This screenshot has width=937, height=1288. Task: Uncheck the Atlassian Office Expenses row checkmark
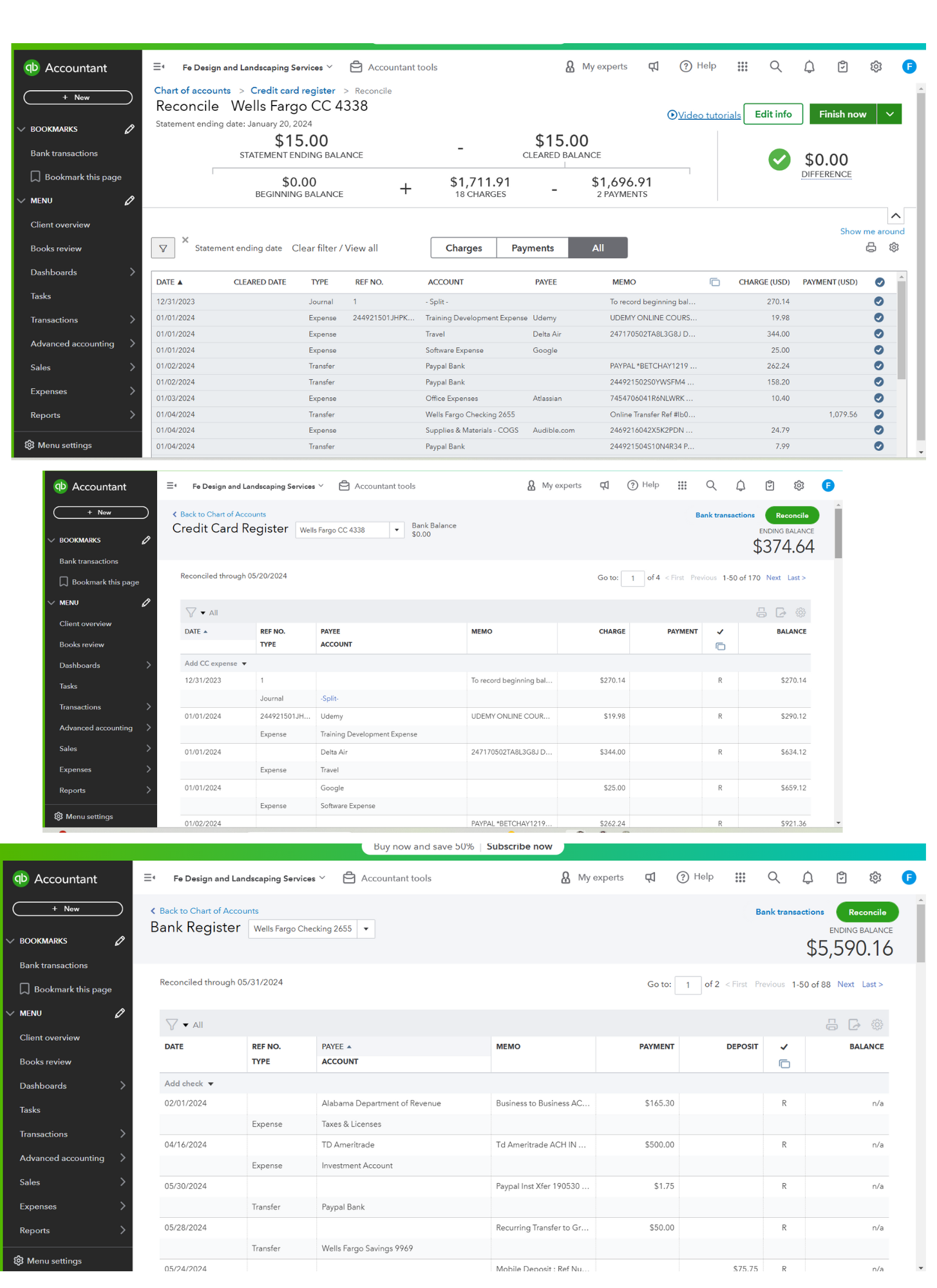tap(879, 398)
